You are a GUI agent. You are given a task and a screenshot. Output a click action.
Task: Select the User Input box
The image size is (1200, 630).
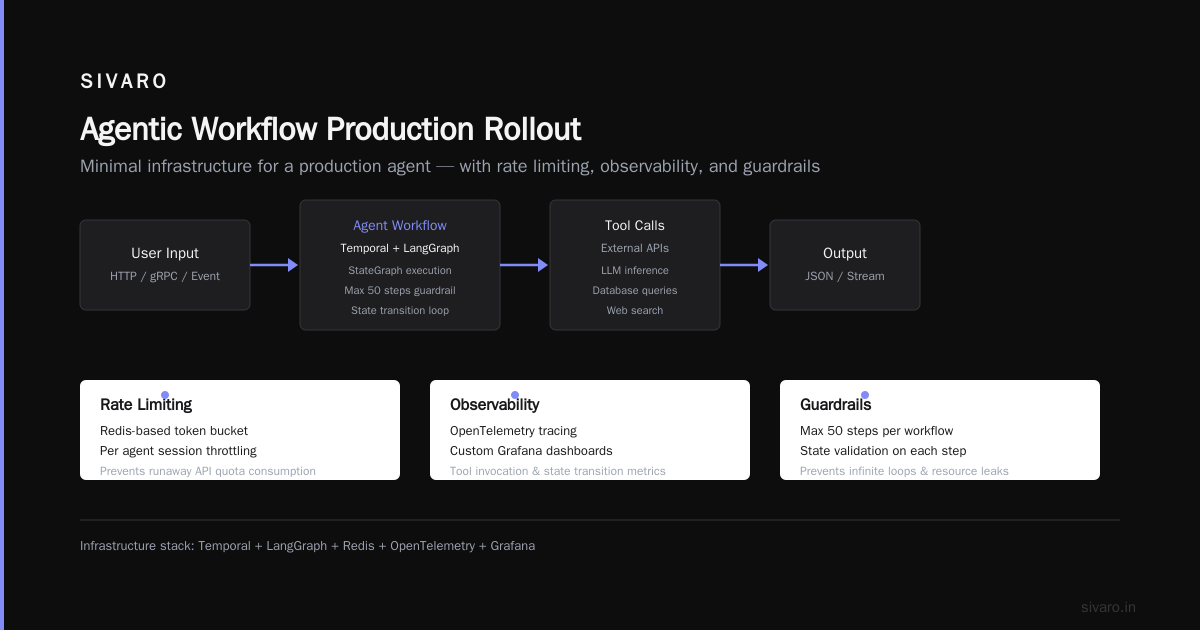pyautogui.click(x=165, y=265)
